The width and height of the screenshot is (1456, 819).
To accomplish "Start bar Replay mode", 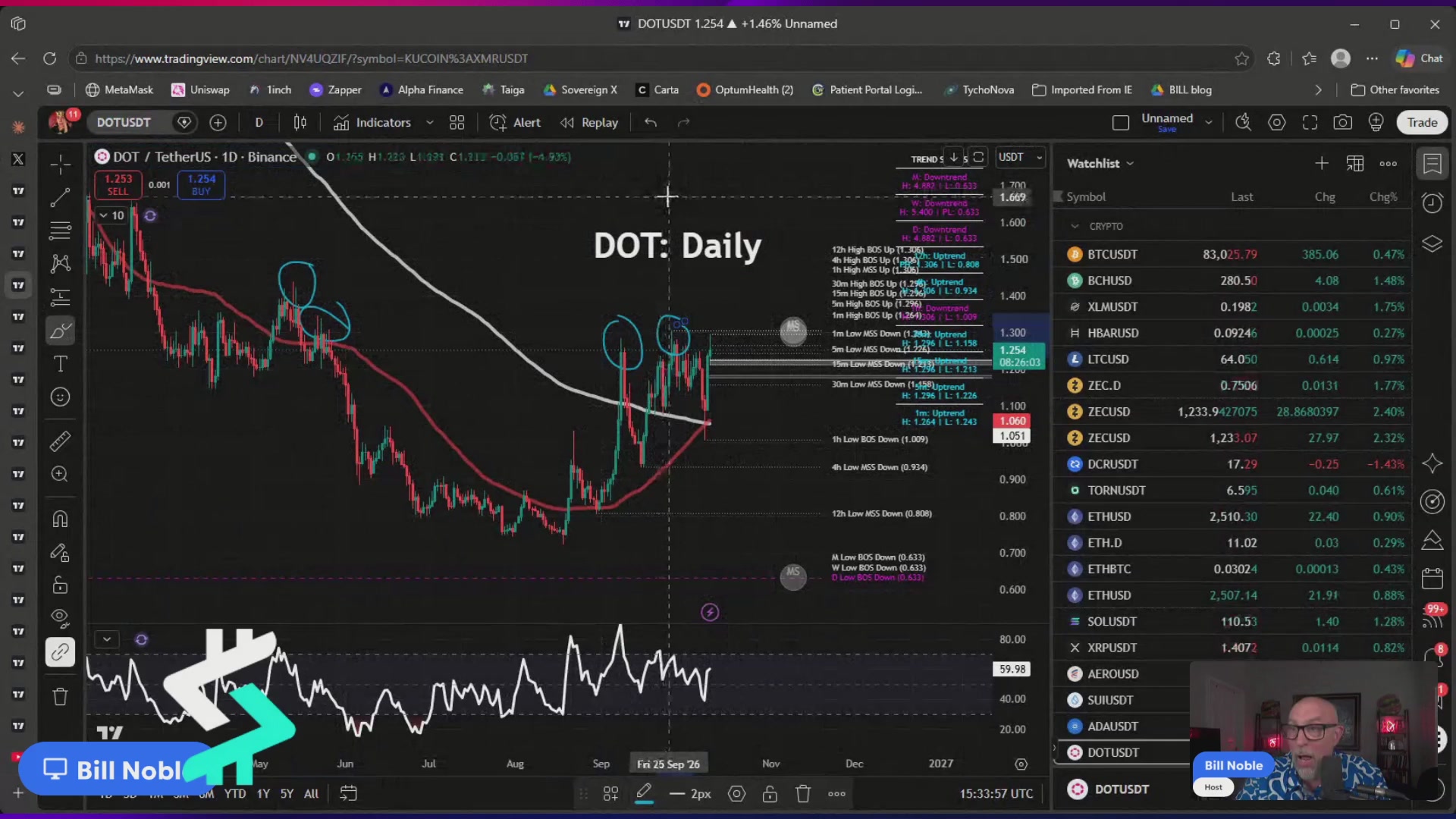I will coord(589,122).
